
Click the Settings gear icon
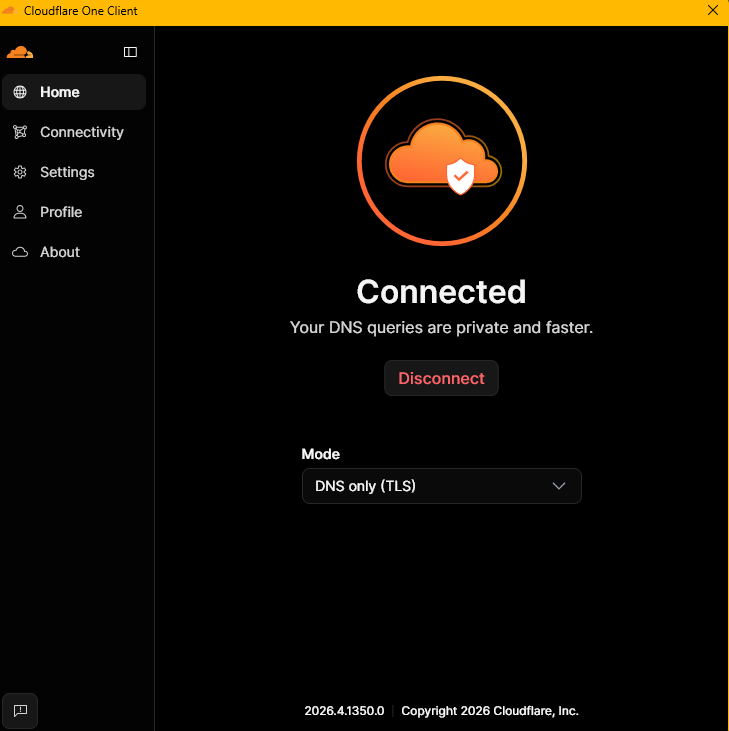click(20, 172)
